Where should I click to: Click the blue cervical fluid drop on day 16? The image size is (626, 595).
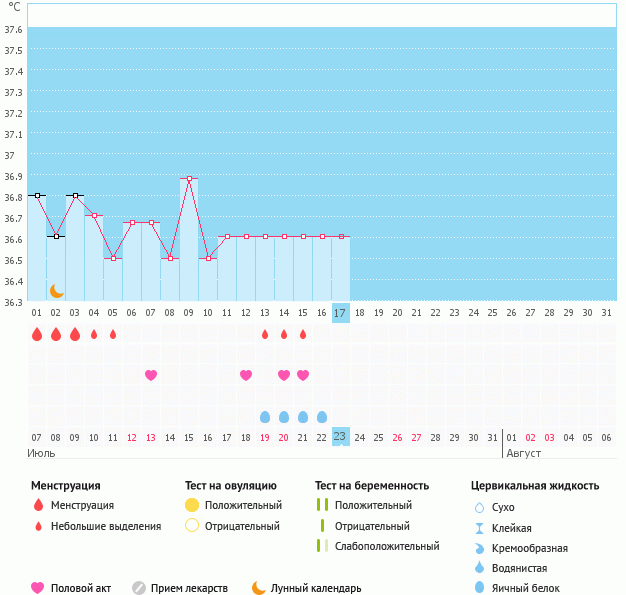pyautogui.click(x=322, y=416)
